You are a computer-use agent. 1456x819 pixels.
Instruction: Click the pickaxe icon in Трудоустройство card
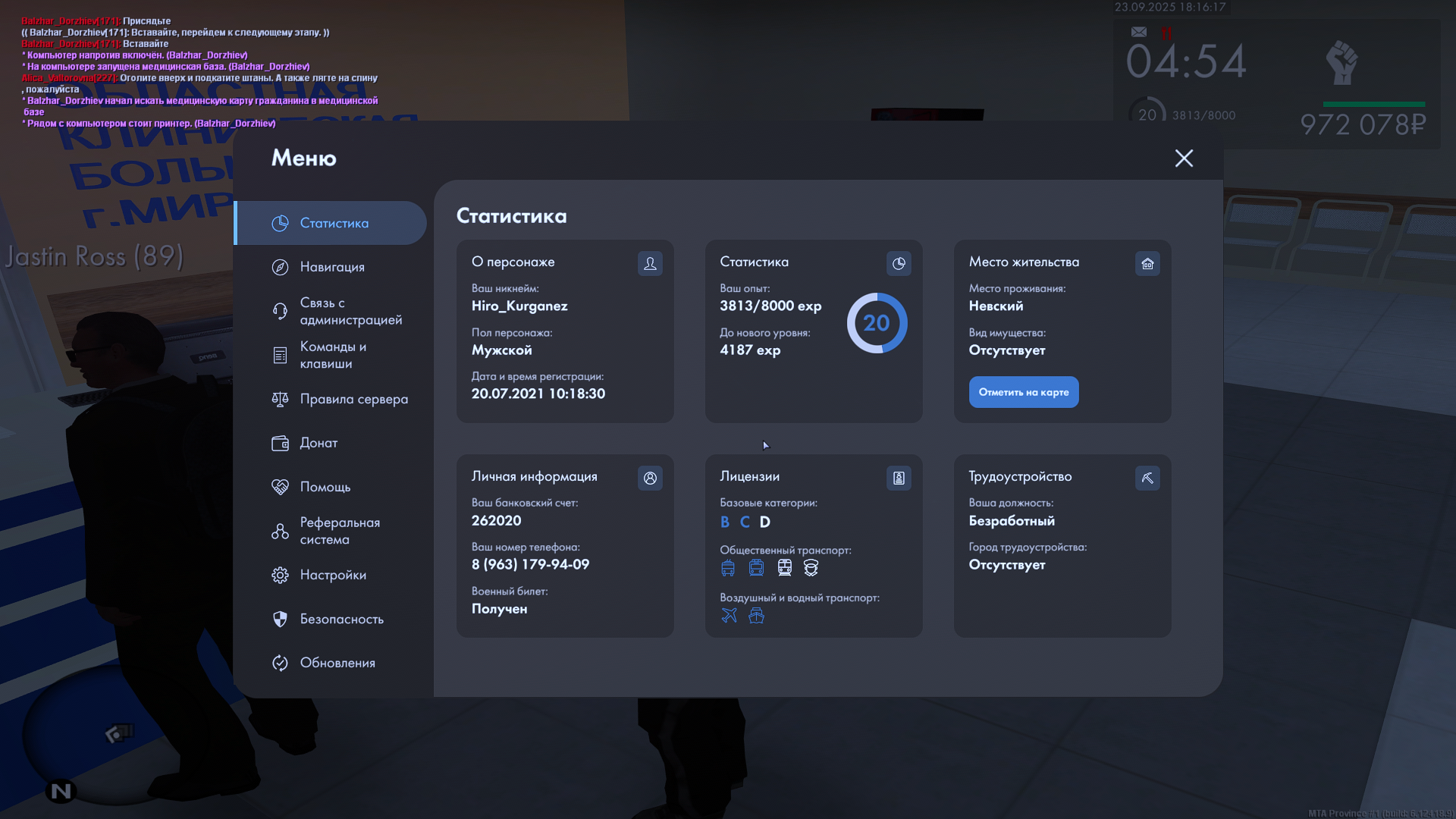pos(1147,478)
